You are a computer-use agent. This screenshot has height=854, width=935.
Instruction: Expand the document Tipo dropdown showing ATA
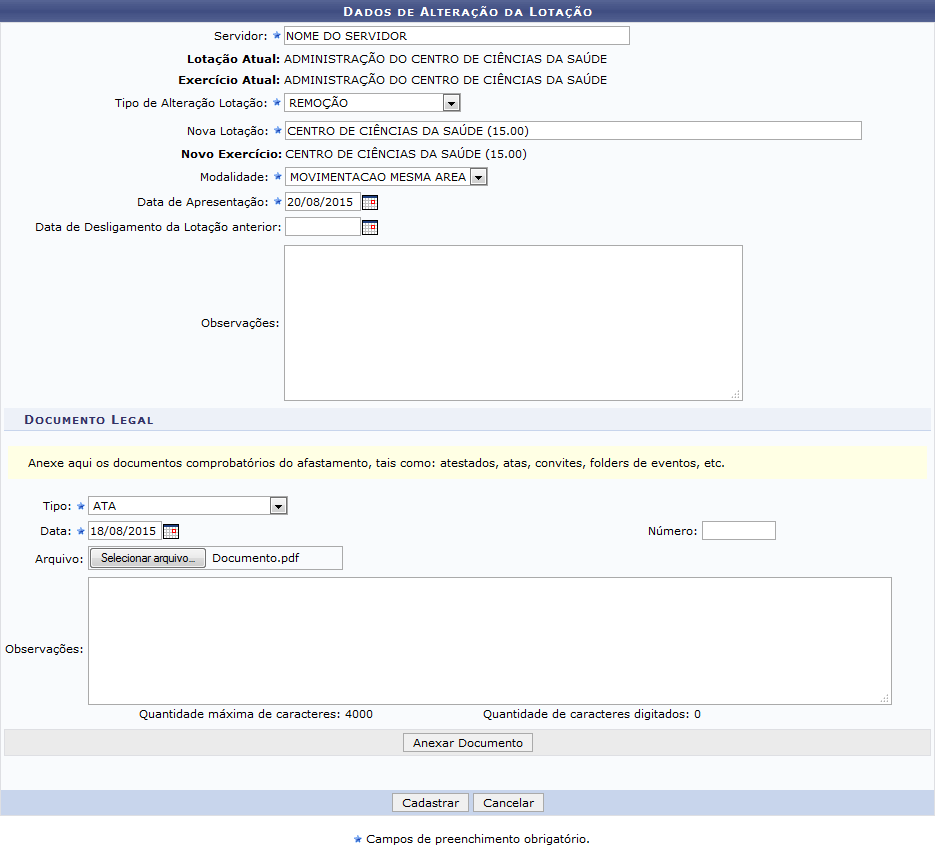coord(278,506)
